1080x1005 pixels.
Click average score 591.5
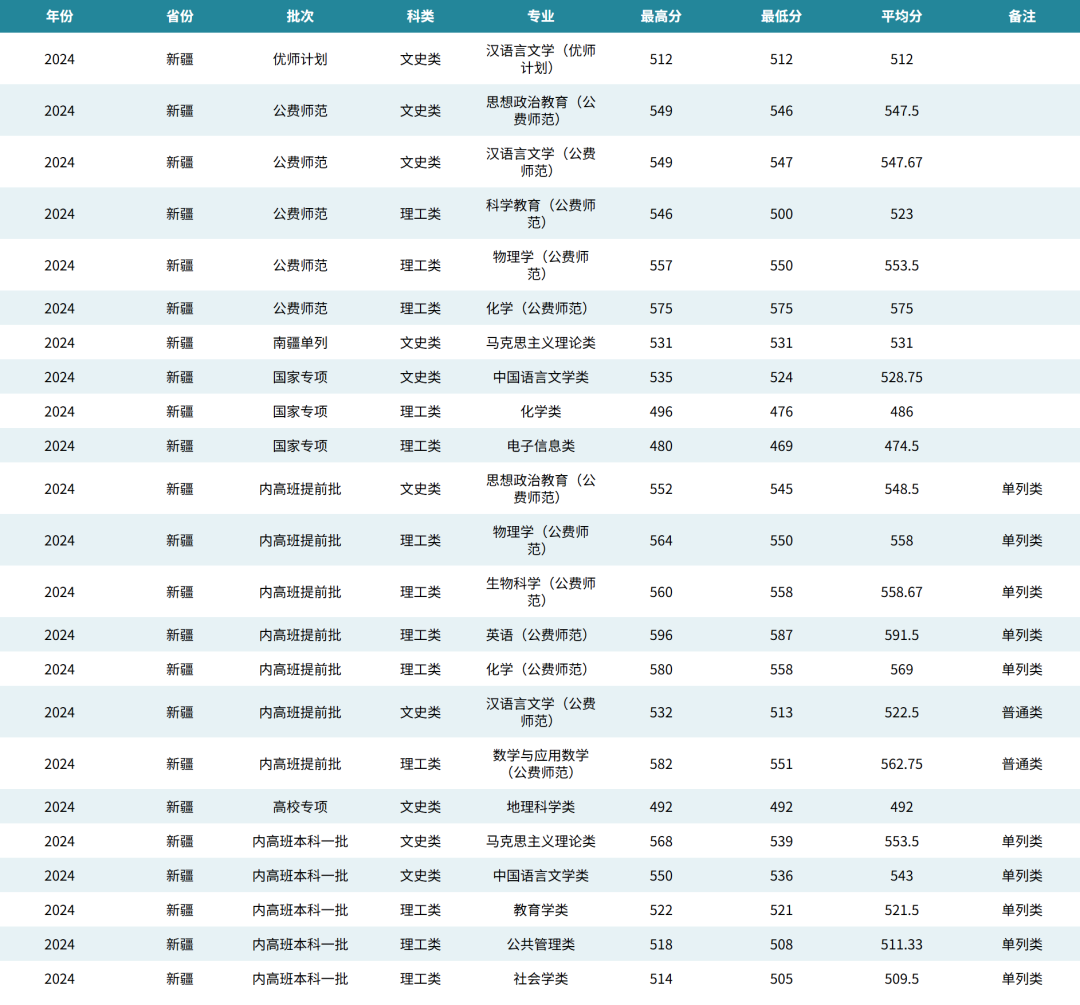(x=902, y=635)
